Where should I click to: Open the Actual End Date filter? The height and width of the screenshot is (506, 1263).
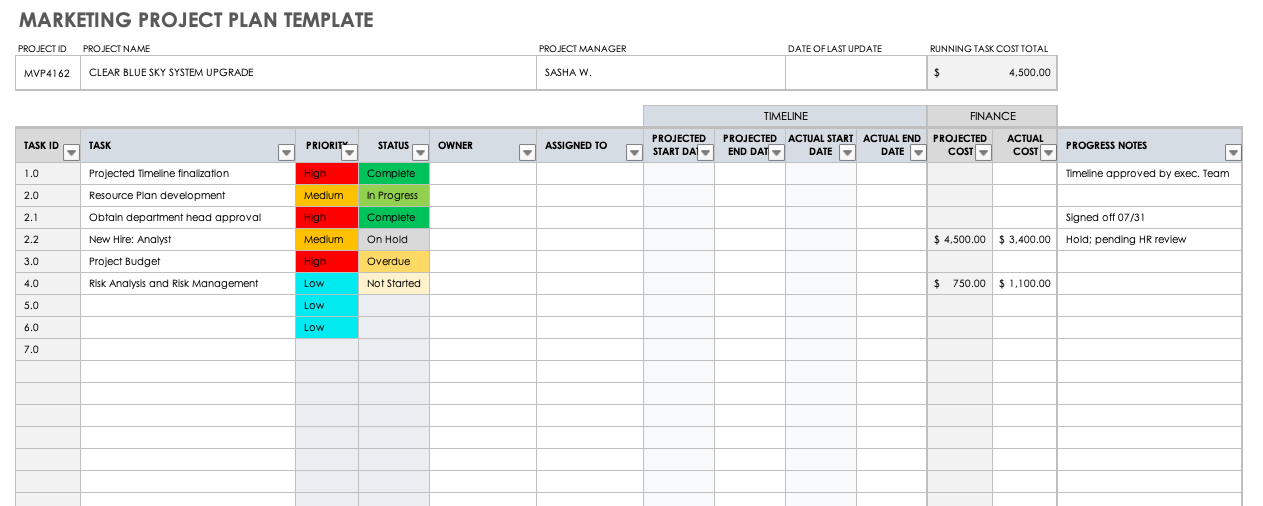pyautogui.click(x=918, y=153)
